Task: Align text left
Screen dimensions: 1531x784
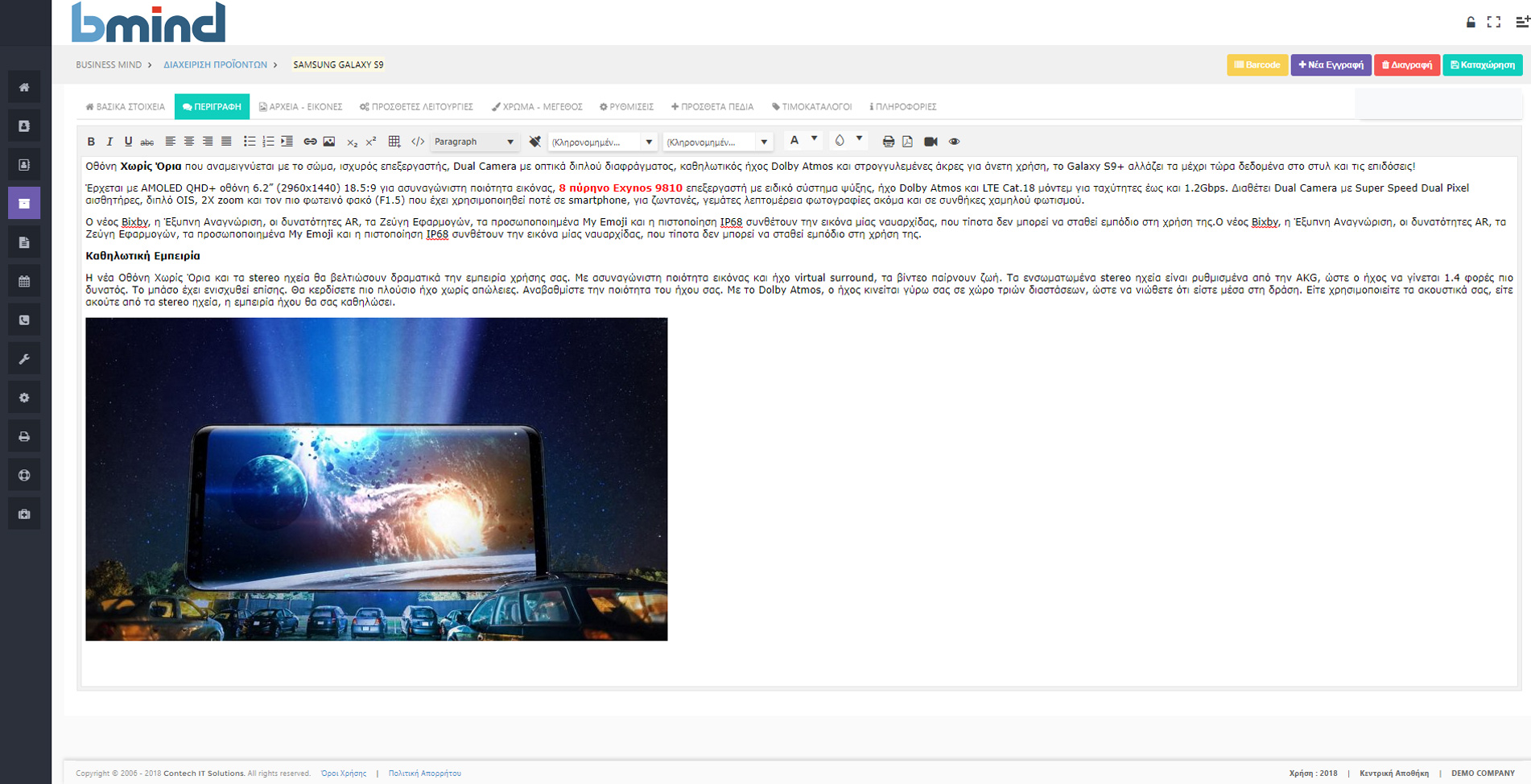Action: pos(171,142)
